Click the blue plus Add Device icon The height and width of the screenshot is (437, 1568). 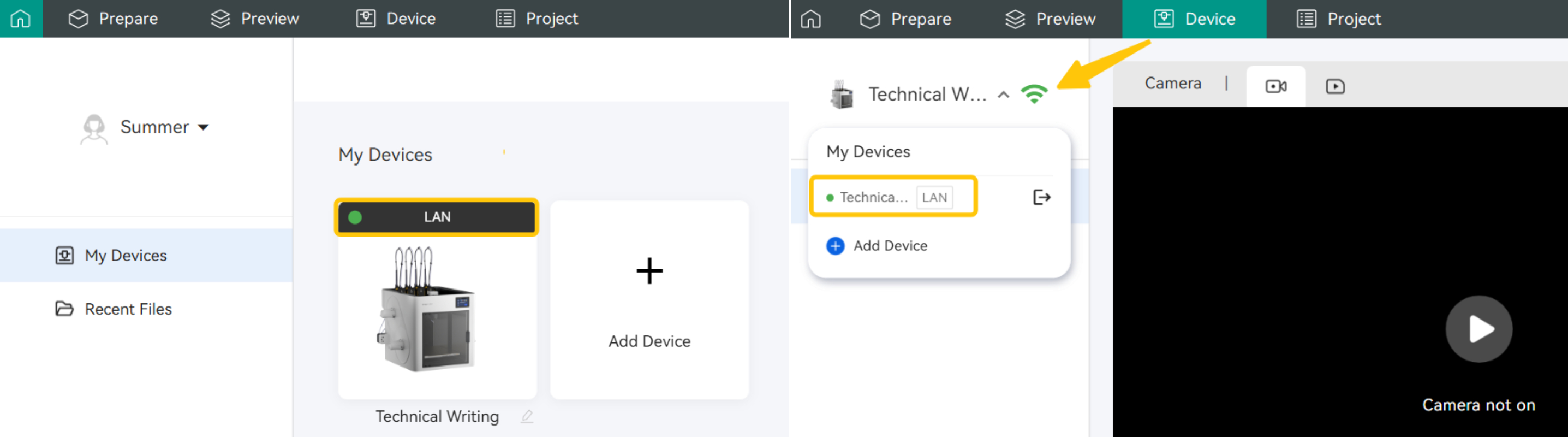click(835, 246)
